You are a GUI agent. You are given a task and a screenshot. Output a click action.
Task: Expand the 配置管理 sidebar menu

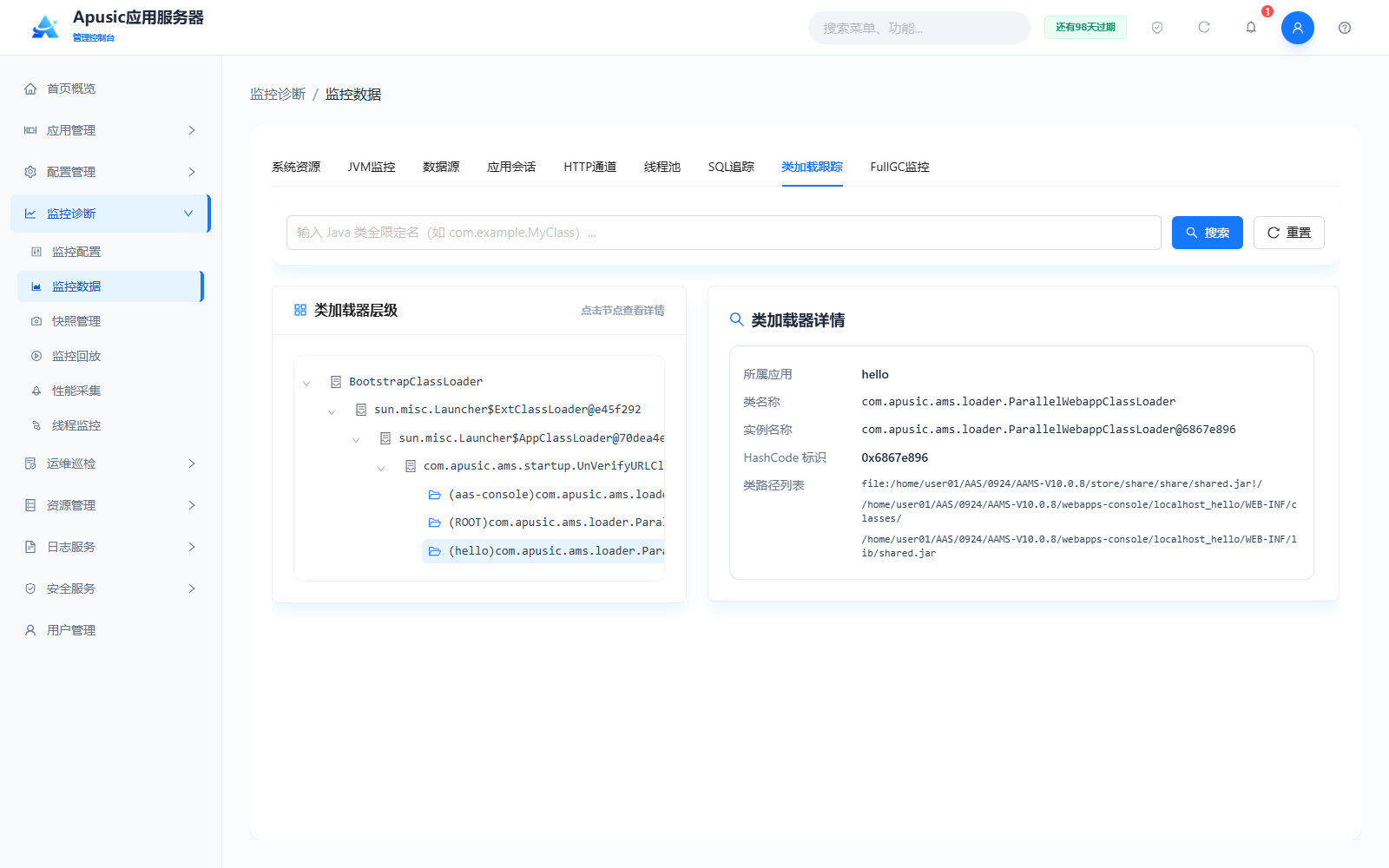pyautogui.click(x=111, y=172)
